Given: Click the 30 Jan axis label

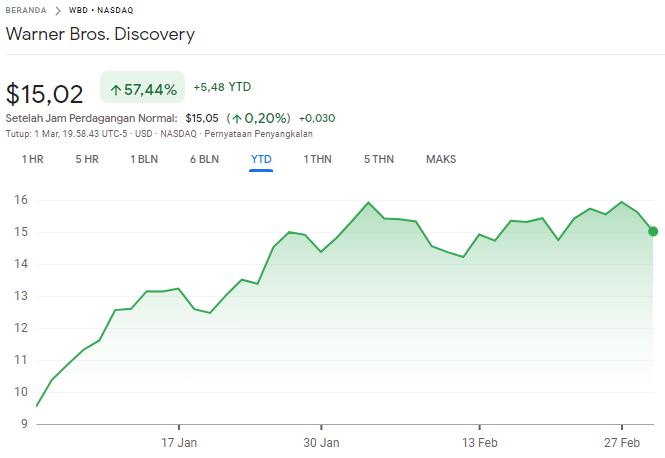Looking at the screenshot, I should pyautogui.click(x=321, y=443).
